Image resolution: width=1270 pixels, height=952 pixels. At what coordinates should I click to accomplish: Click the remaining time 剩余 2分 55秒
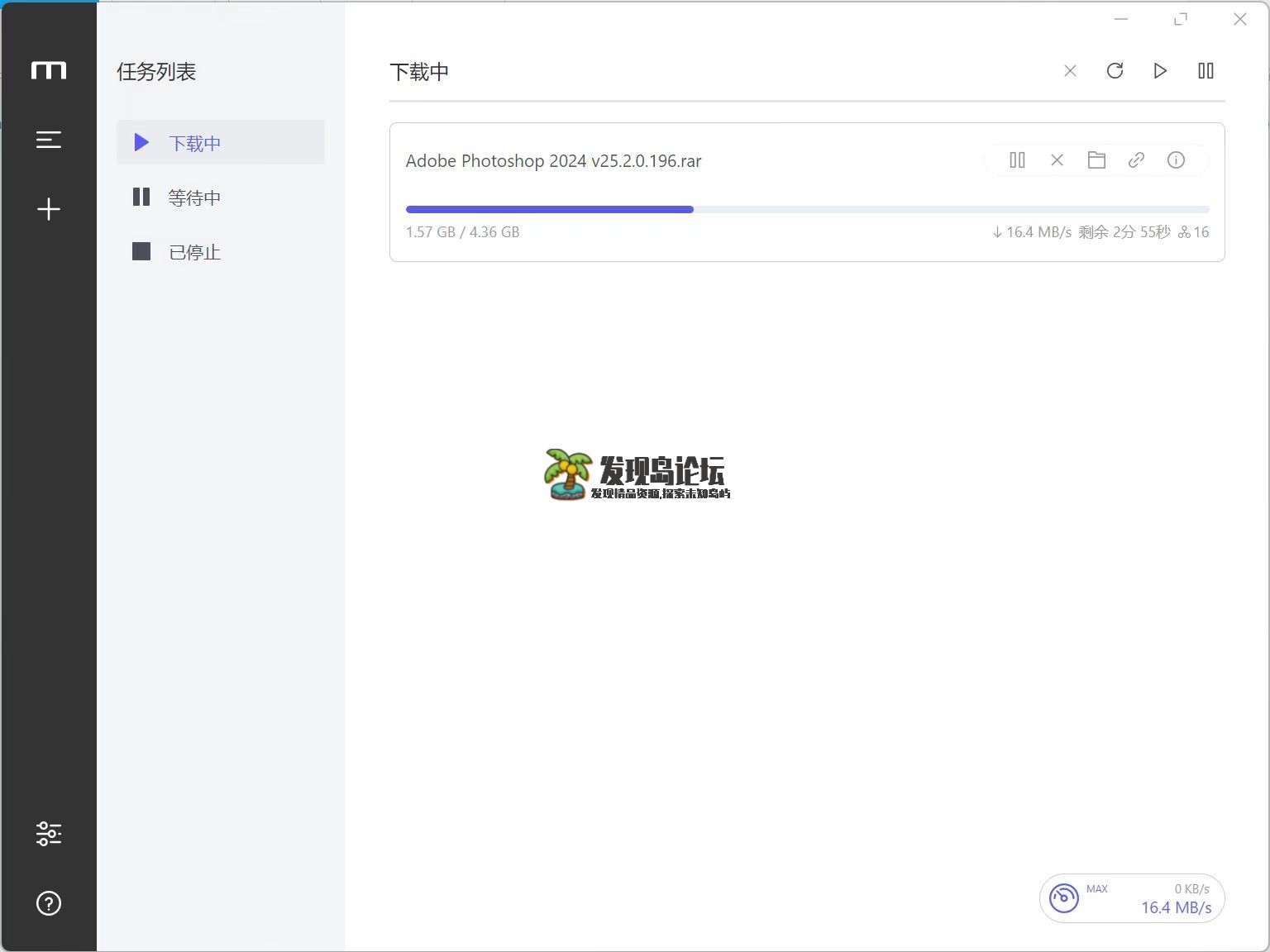point(1124,232)
